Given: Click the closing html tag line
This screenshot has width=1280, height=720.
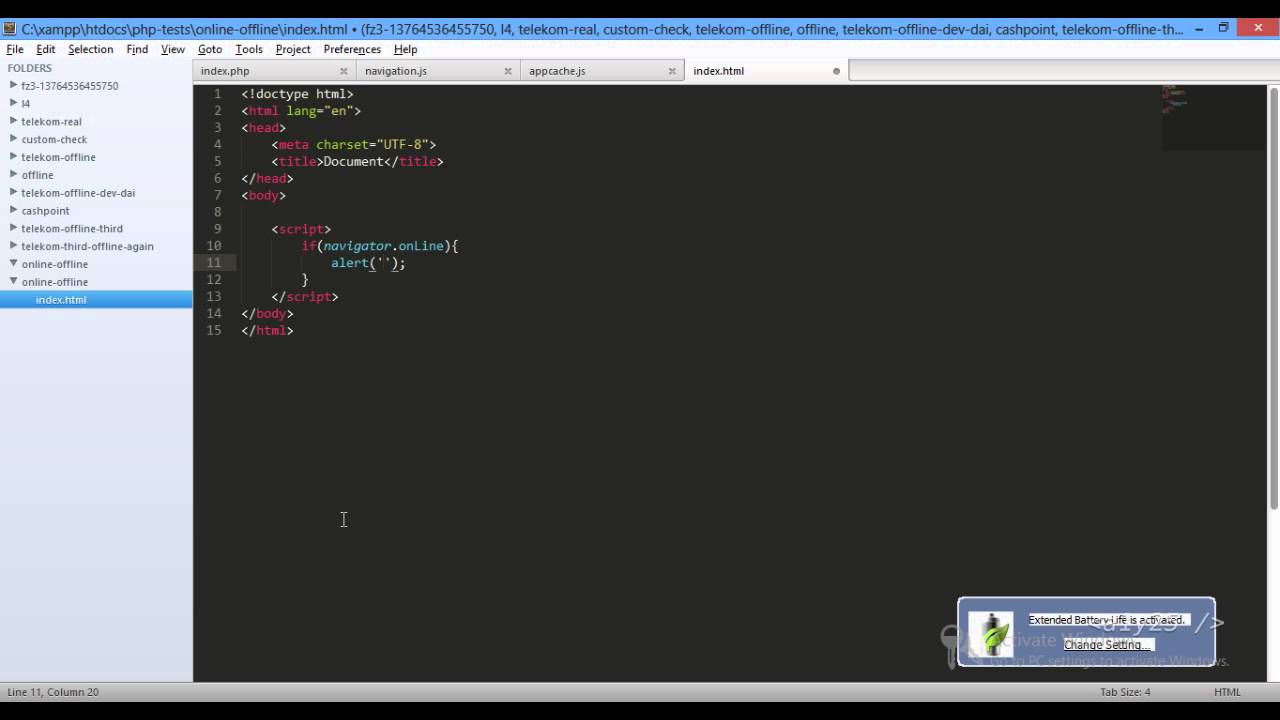Looking at the screenshot, I should [x=267, y=331].
